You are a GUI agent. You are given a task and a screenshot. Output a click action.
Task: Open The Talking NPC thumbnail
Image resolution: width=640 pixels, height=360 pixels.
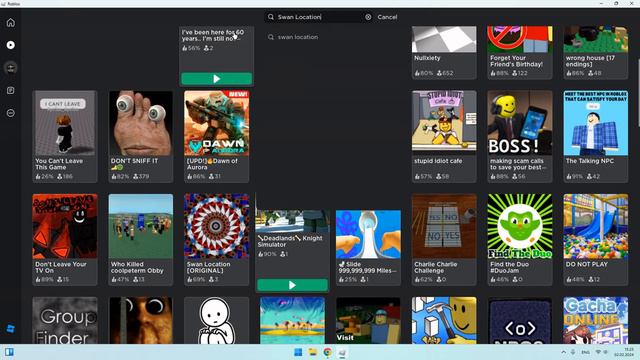point(596,123)
